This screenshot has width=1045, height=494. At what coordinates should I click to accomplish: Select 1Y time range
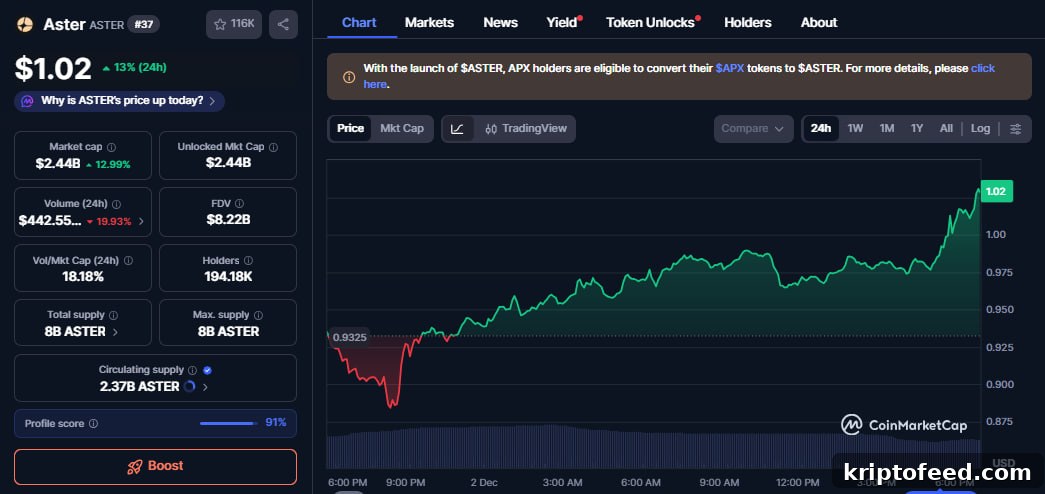(917, 129)
